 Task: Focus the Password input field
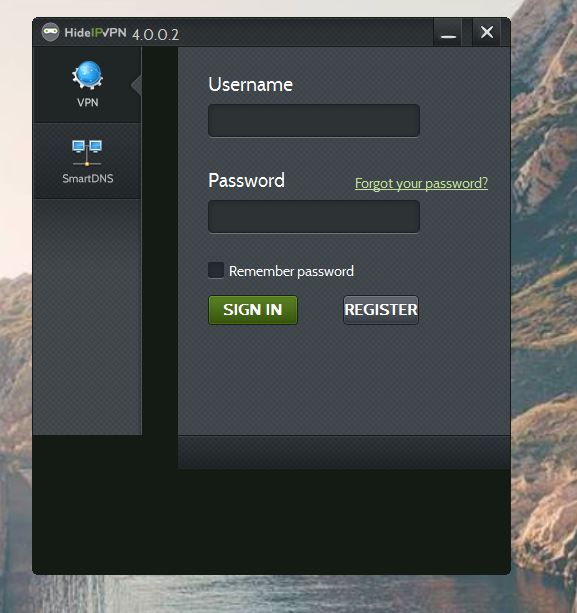click(314, 217)
